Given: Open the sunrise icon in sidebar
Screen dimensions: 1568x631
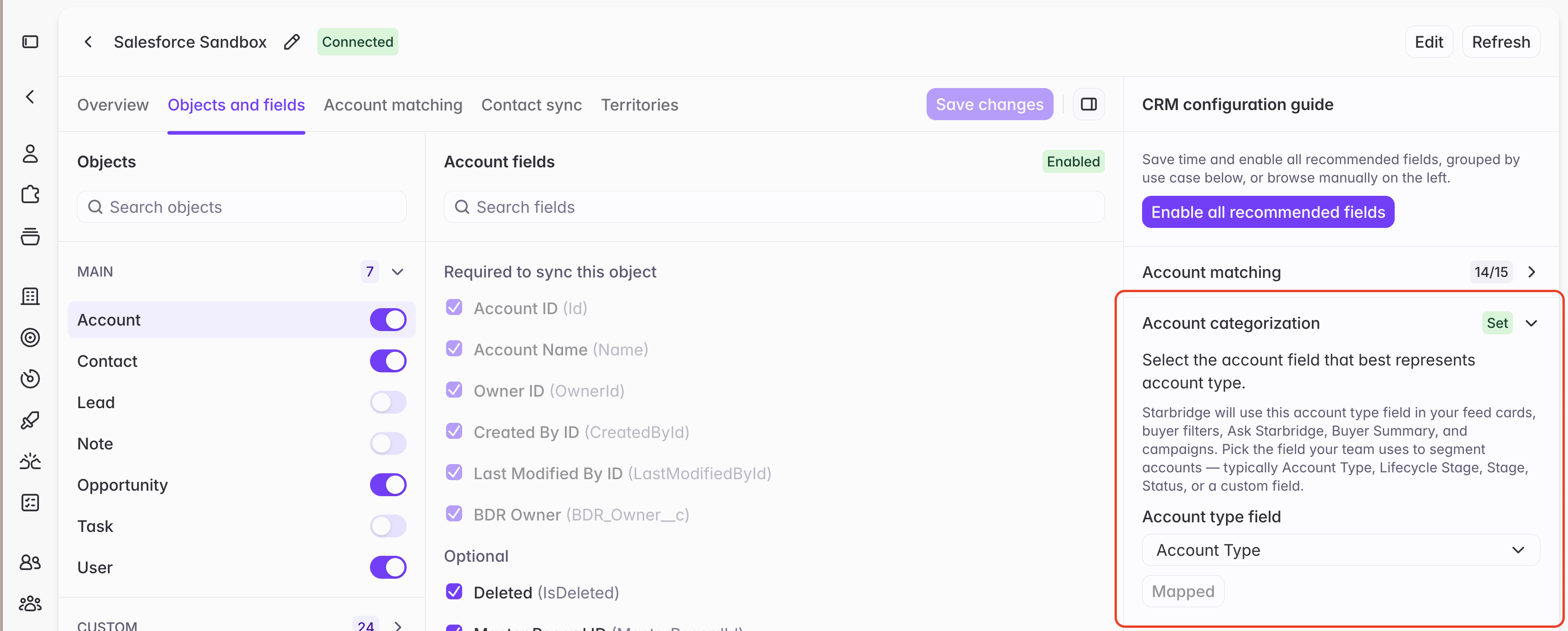Looking at the screenshot, I should [30, 462].
